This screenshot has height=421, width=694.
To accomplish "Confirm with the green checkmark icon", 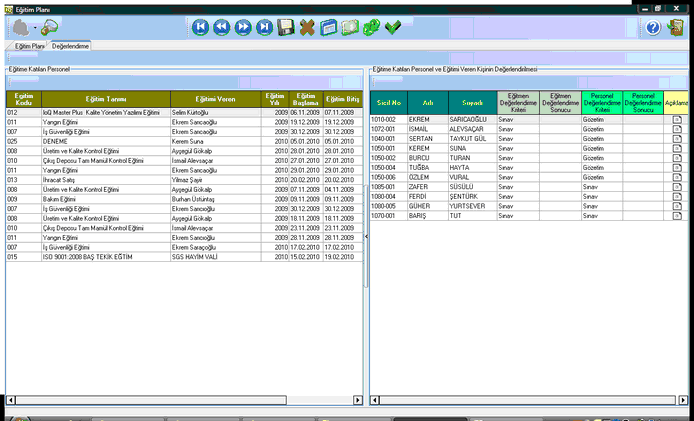I will point(393,27).
